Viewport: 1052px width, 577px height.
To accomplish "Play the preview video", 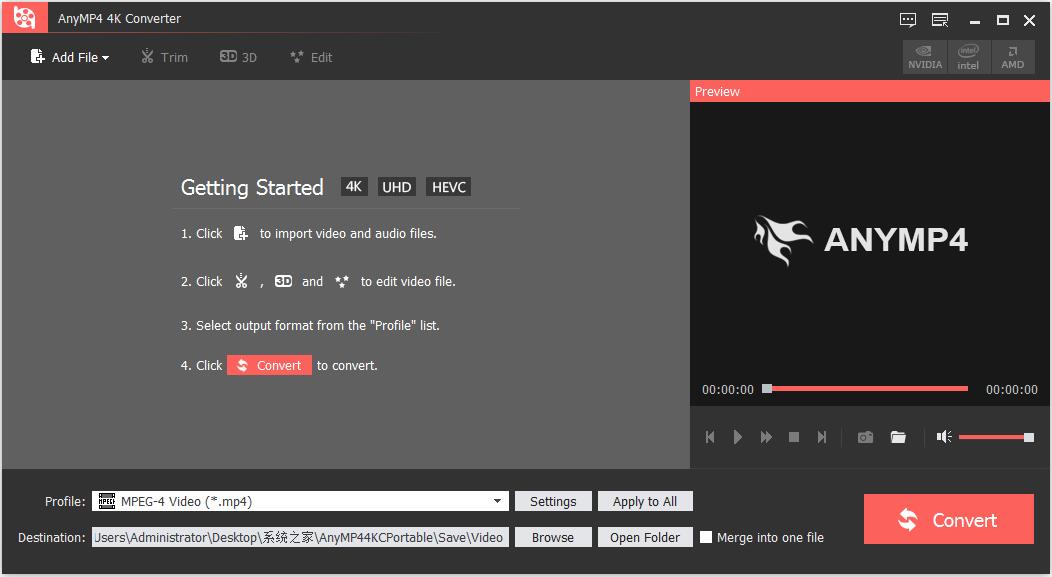I will point(737,437).
